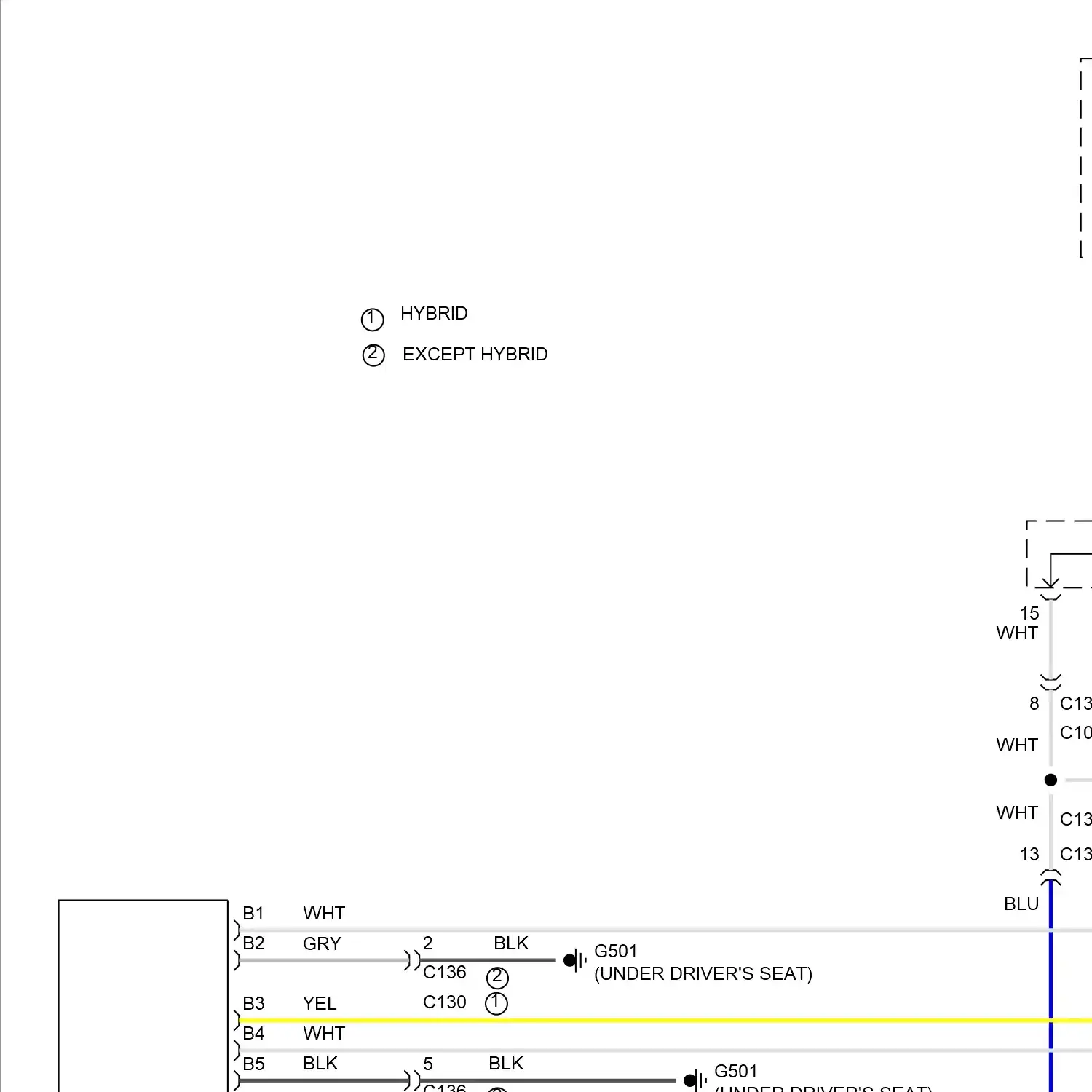Click upper G501 ground label

click(x=616, y=951)
